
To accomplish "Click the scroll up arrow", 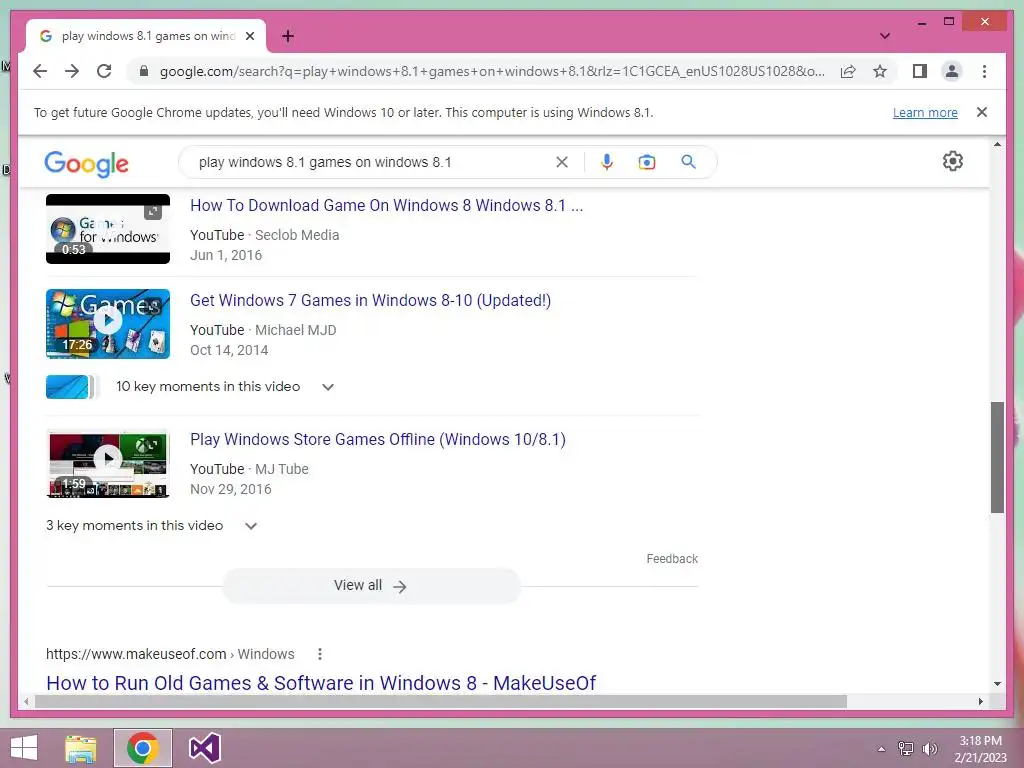I will 997,144.
